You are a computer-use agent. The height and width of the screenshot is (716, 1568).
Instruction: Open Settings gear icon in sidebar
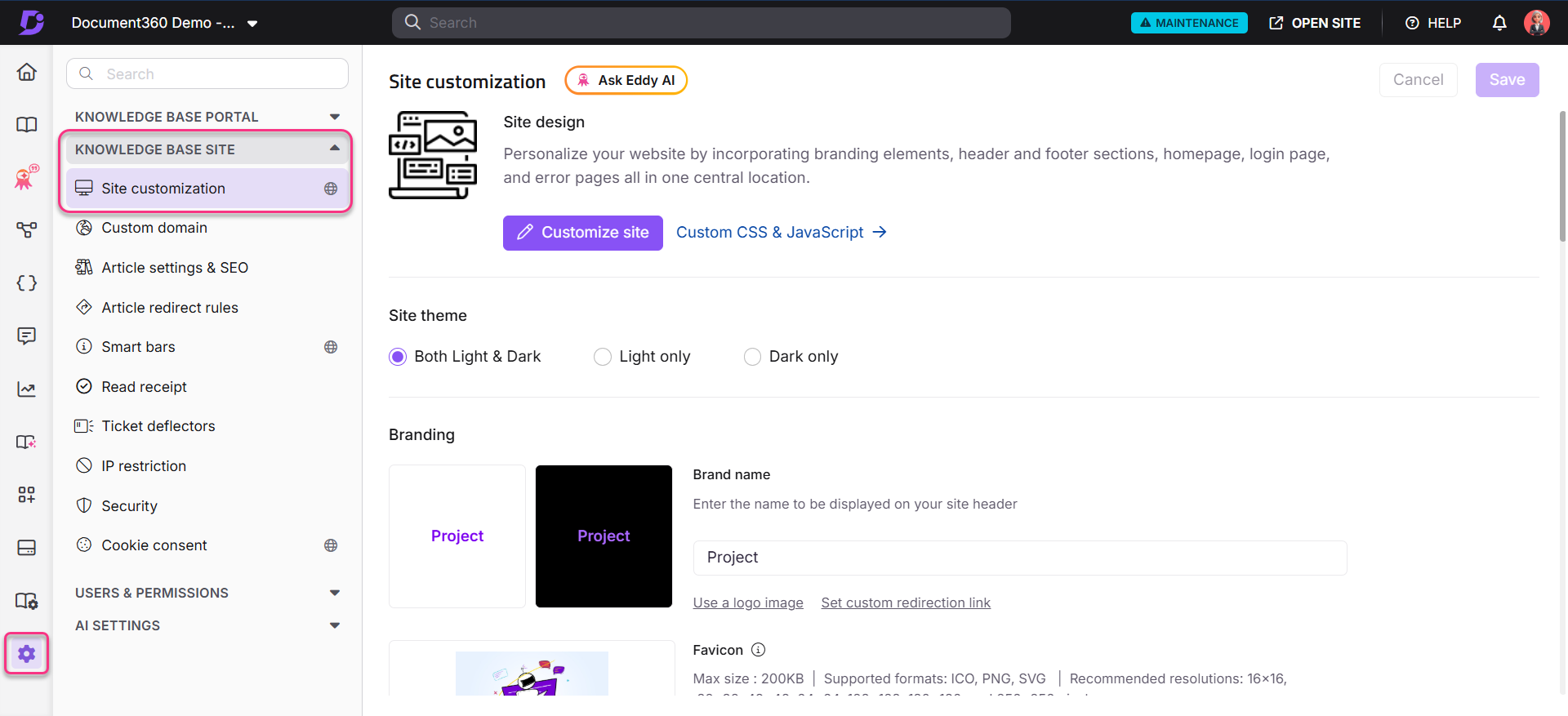[27, 654]
